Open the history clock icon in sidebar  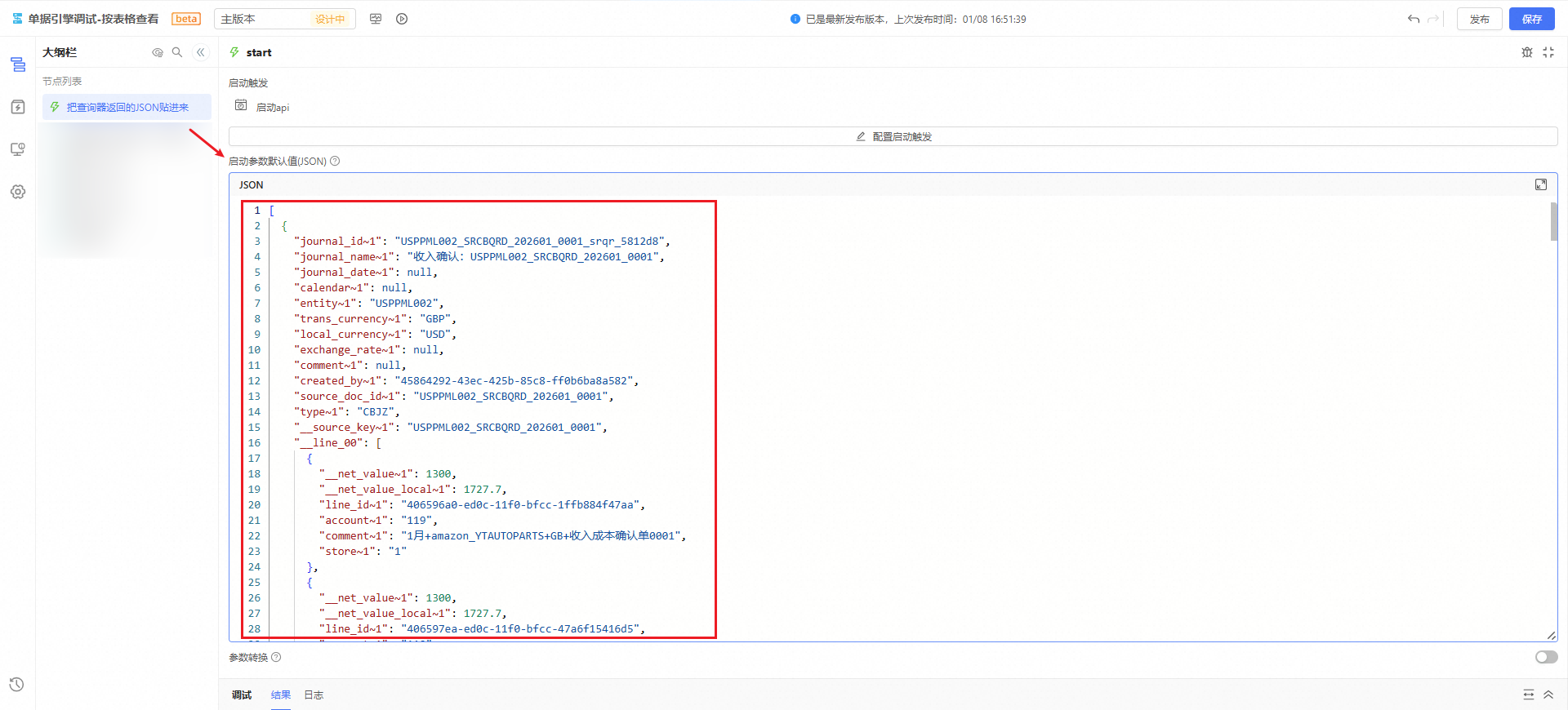pos(17,685)
